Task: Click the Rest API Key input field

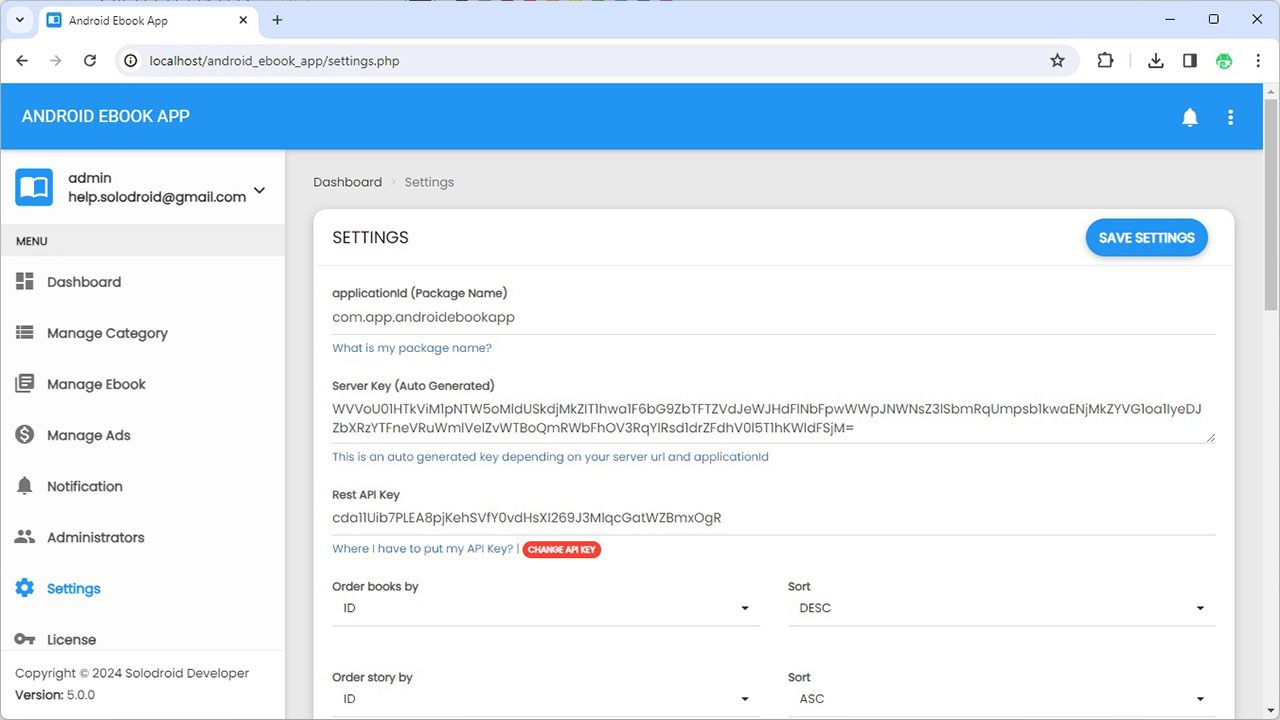Action: coord(773,518)
